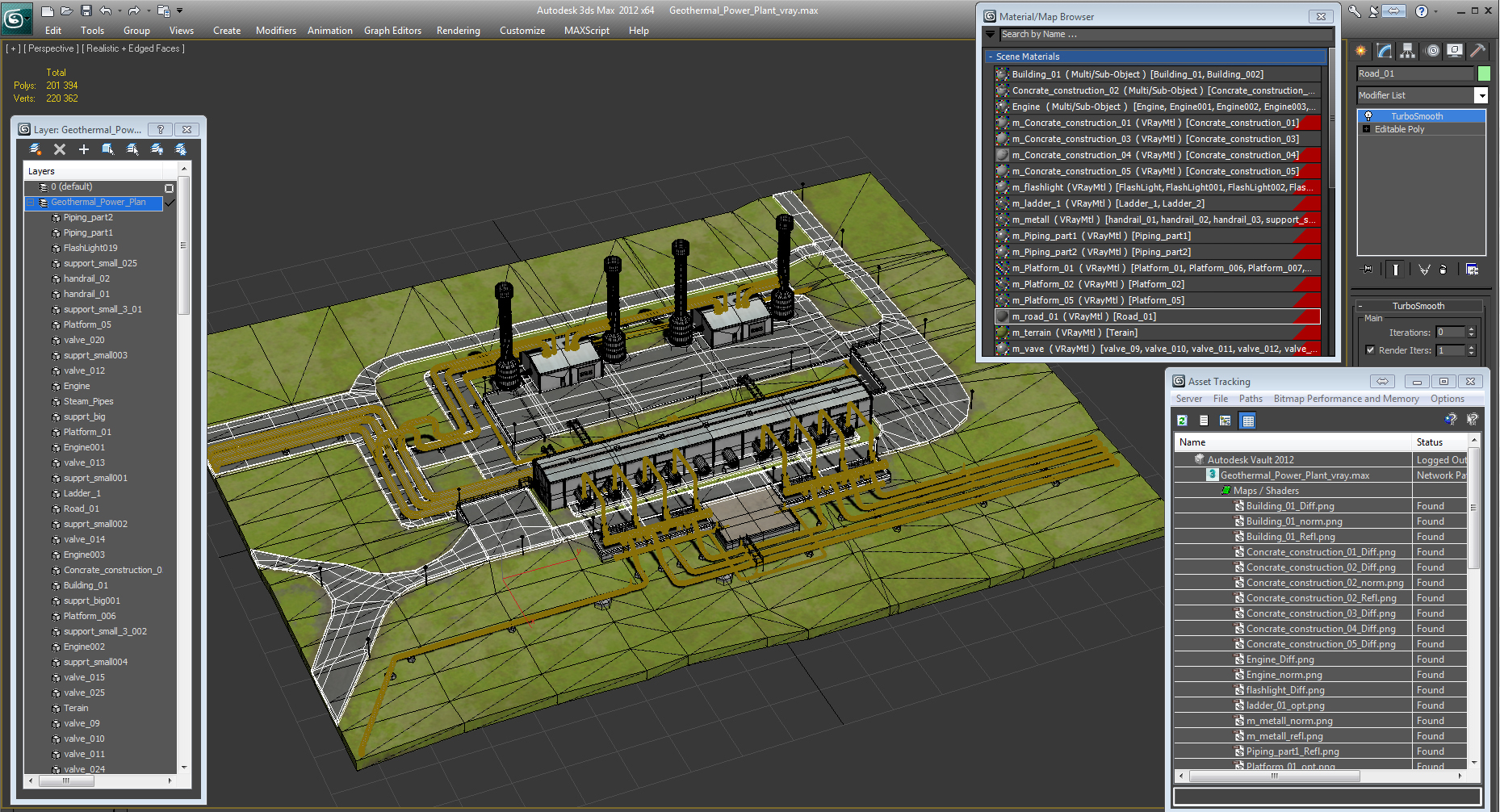Select m_road_01 material in the browser
This screenshot has height=812, width=1500.
click(1158, 316)
